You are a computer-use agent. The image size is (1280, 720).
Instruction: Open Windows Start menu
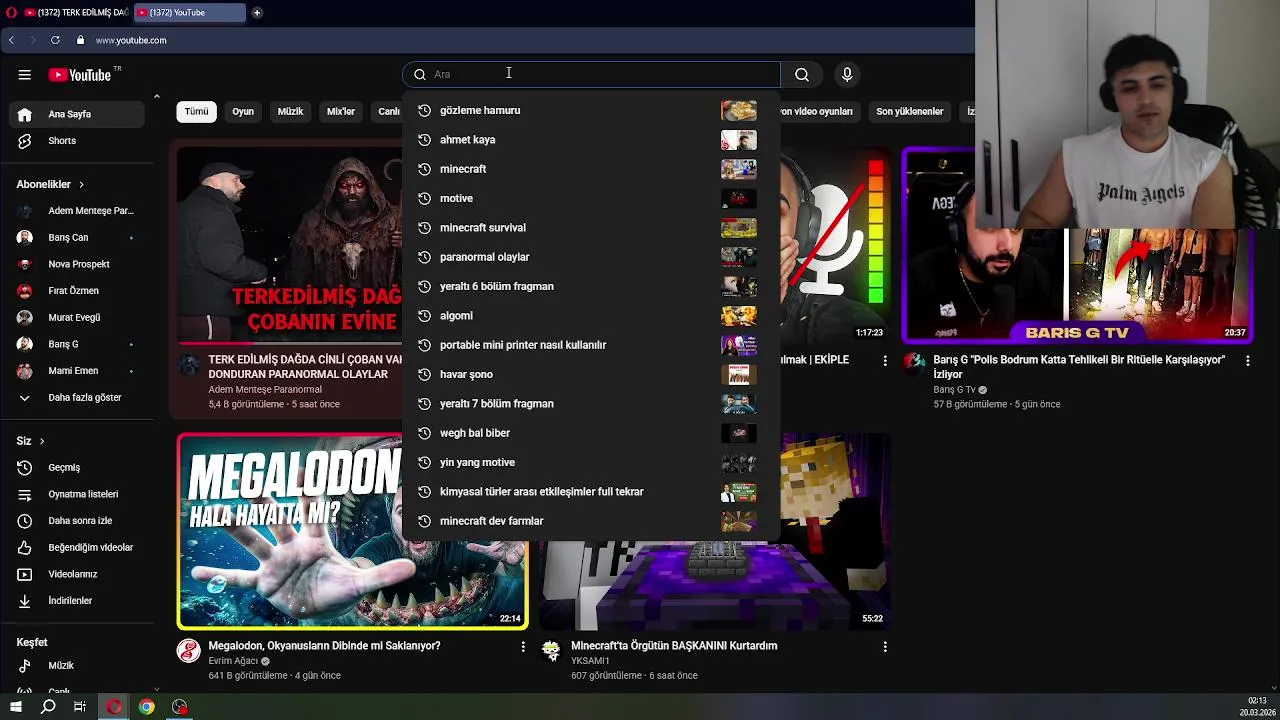[15, 707]
